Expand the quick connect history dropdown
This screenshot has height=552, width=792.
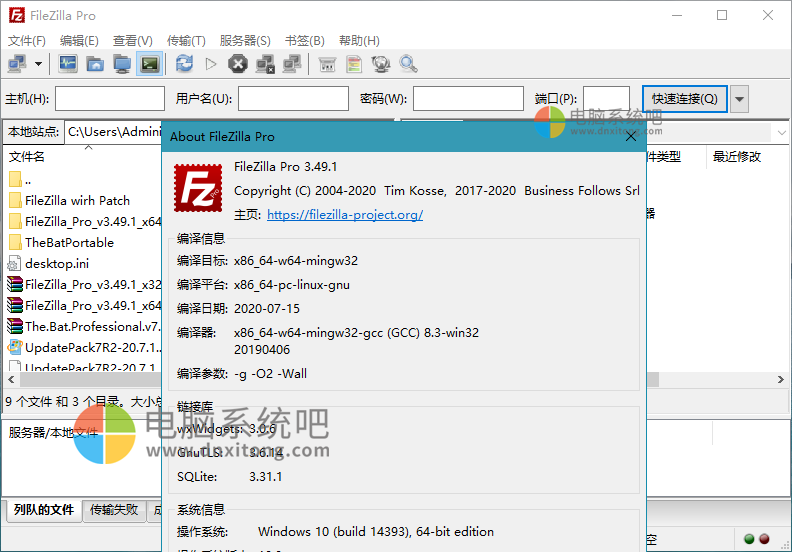pyautogui.click(x=739, y=98)
